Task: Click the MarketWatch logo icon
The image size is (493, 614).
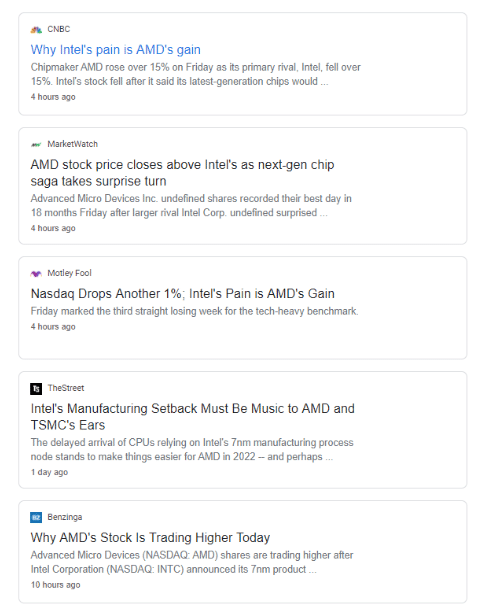Action: click(x=36, y=144)
